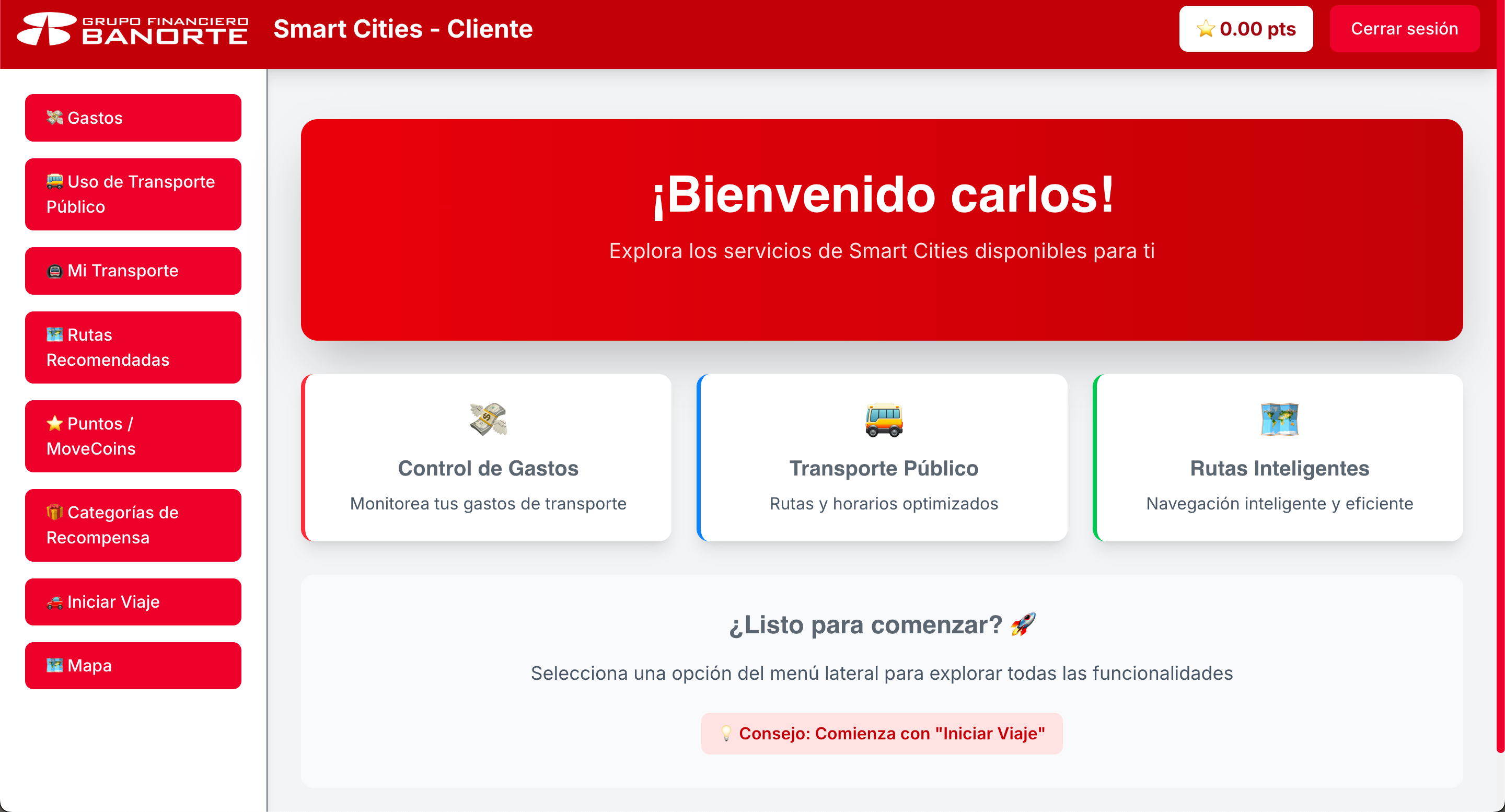
Task: Click the 0.00 pts points badge
Action: pyautogui.click(x=1246, y=29)
